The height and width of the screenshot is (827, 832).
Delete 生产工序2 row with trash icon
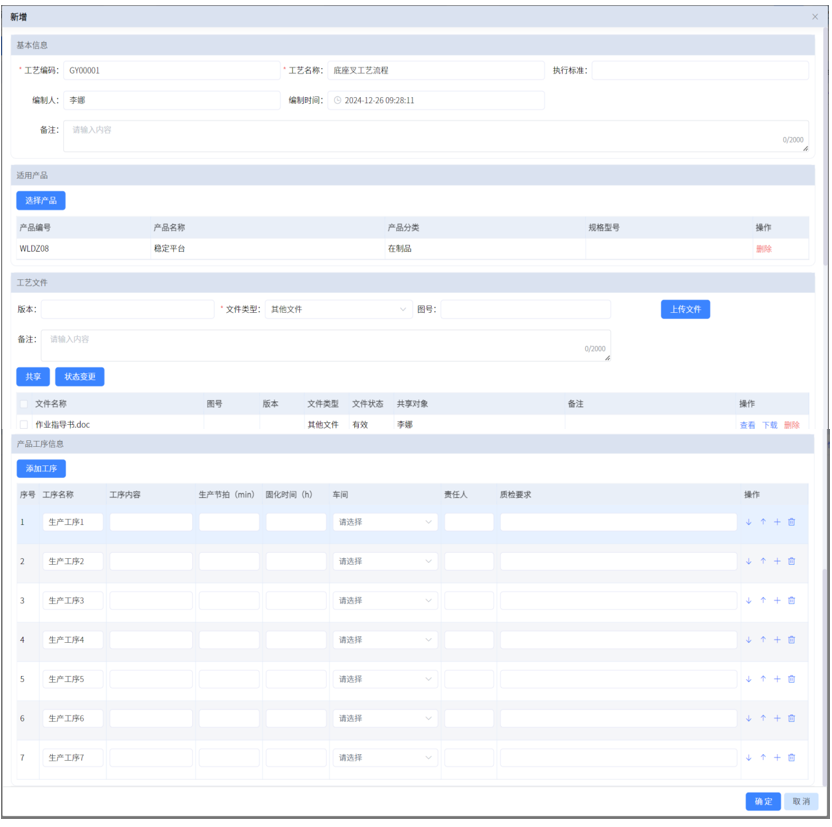[791, 561]
